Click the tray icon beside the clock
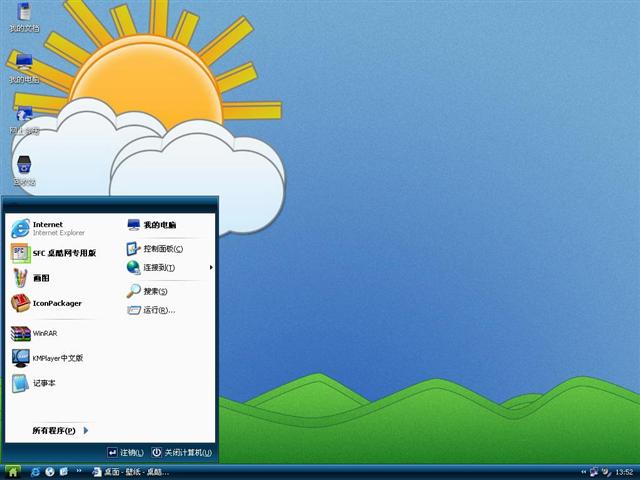640x480 pixels. point(606,472)
